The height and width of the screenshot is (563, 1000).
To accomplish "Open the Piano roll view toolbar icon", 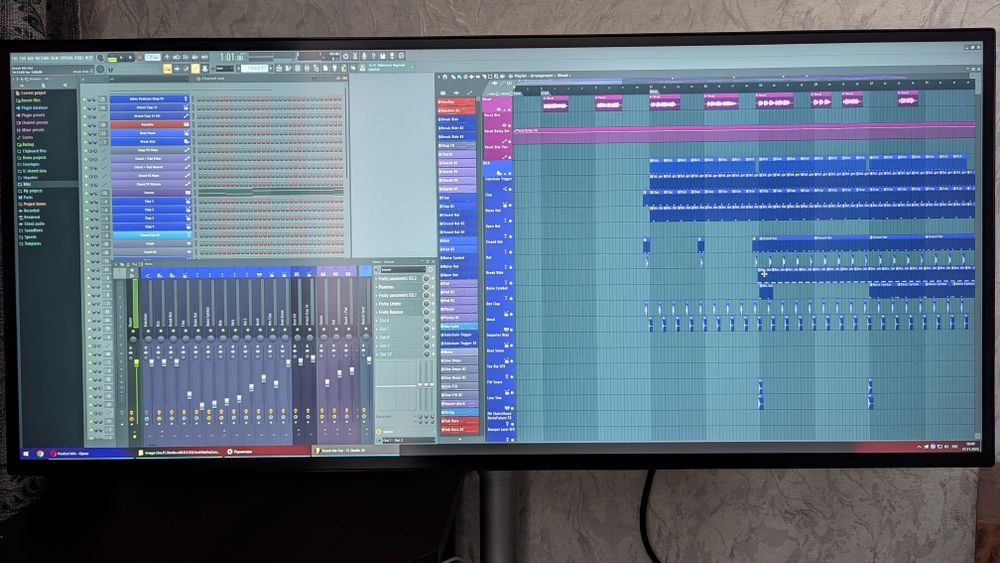I will pos(288,68).
